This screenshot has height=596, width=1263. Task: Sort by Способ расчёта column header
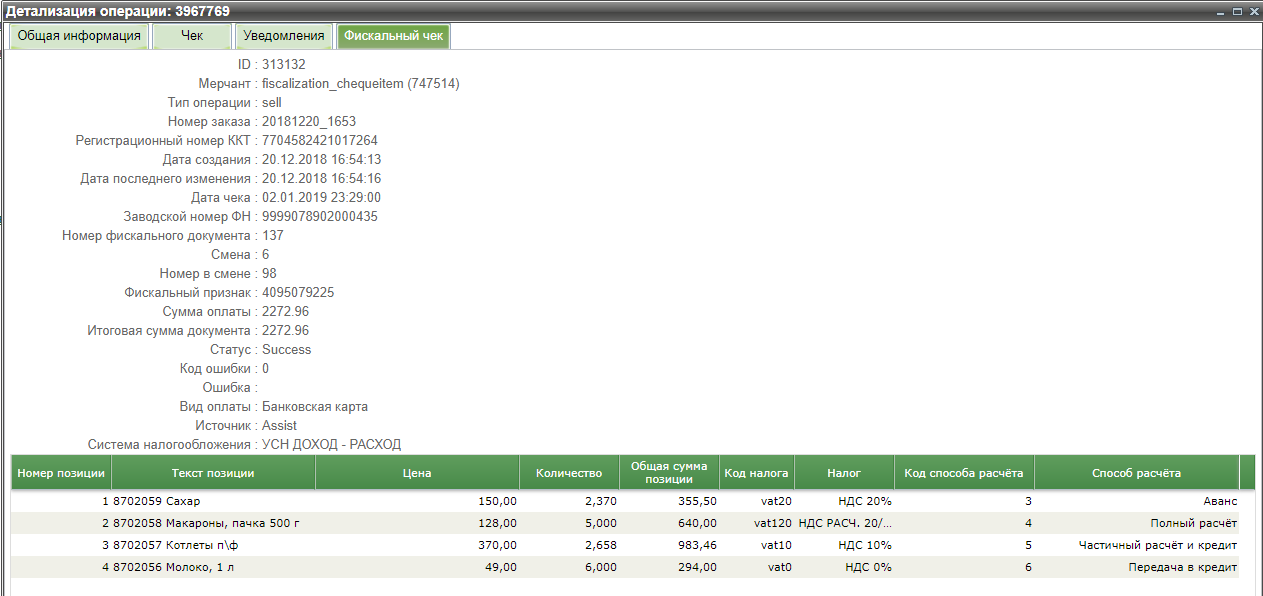coord(1136,473)
